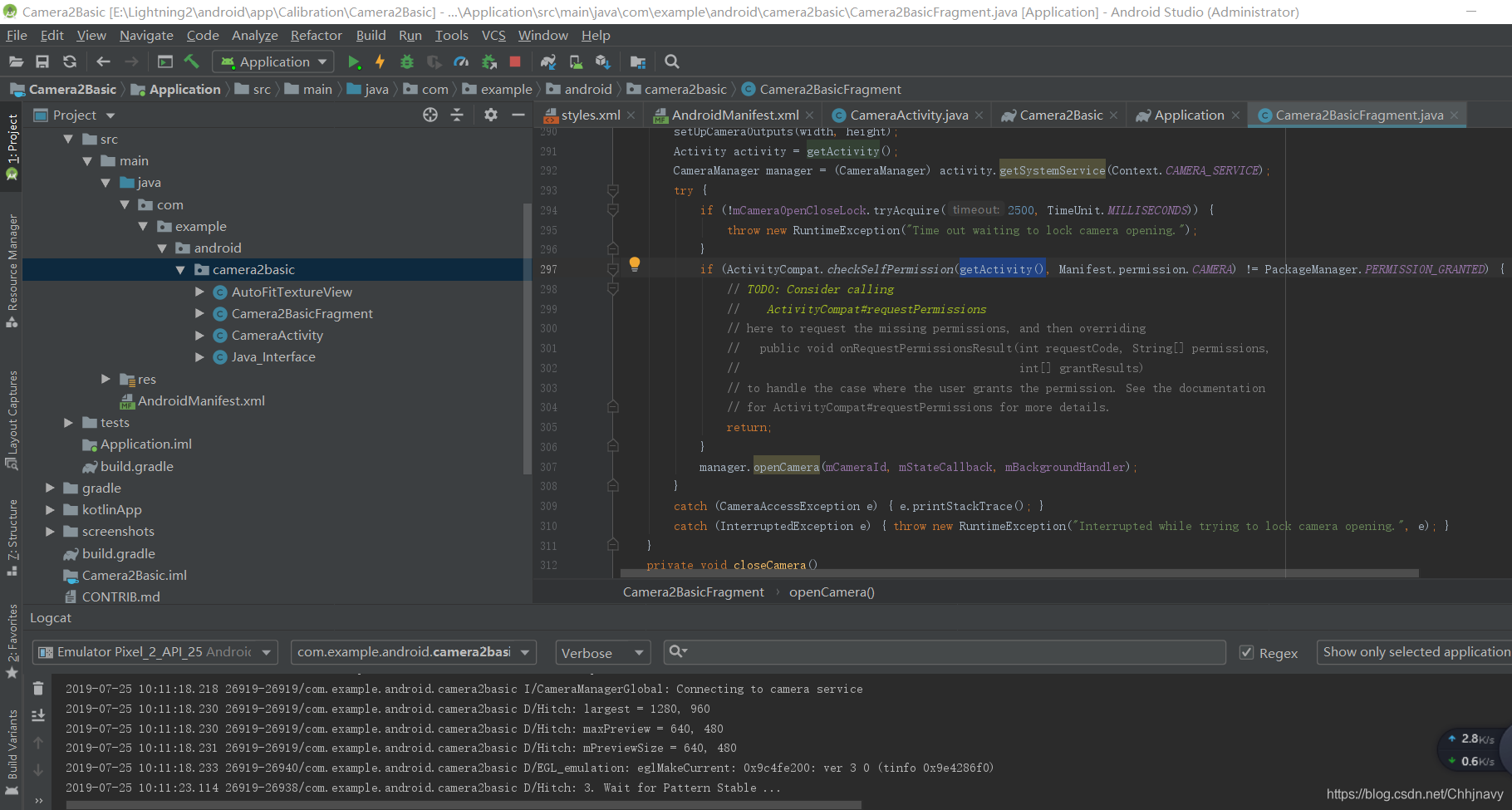Close the Camera2Basic editor tab
Image resolution: width=1512 pixels, height=810 pixels.
pyautogui.click(x=1113, y=115)
